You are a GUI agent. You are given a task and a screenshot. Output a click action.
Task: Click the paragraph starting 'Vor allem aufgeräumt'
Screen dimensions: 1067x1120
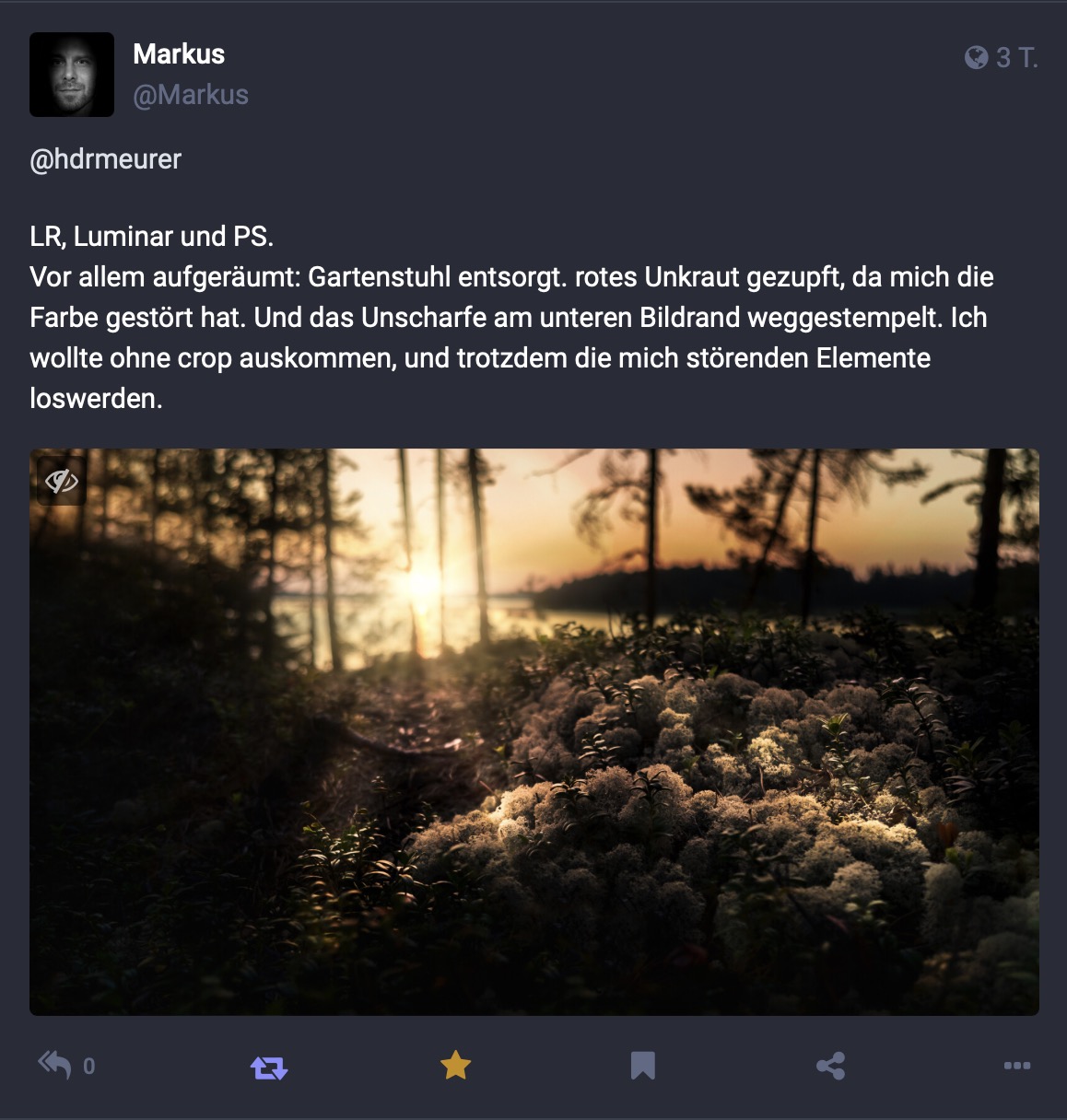click(511, 337)
